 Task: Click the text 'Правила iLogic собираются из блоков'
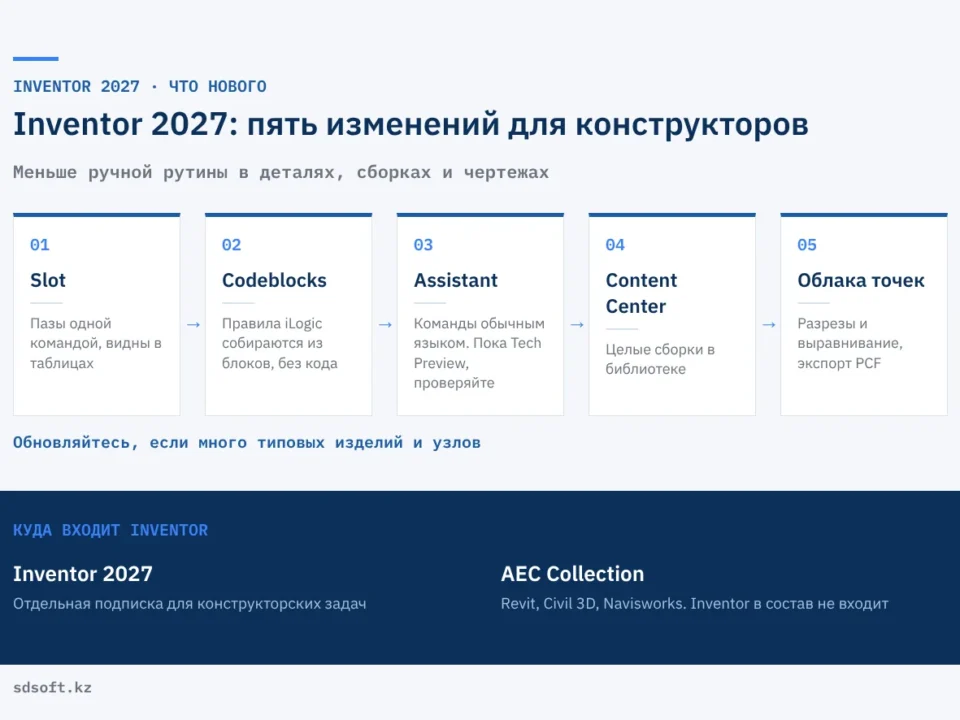pos(280,343)
